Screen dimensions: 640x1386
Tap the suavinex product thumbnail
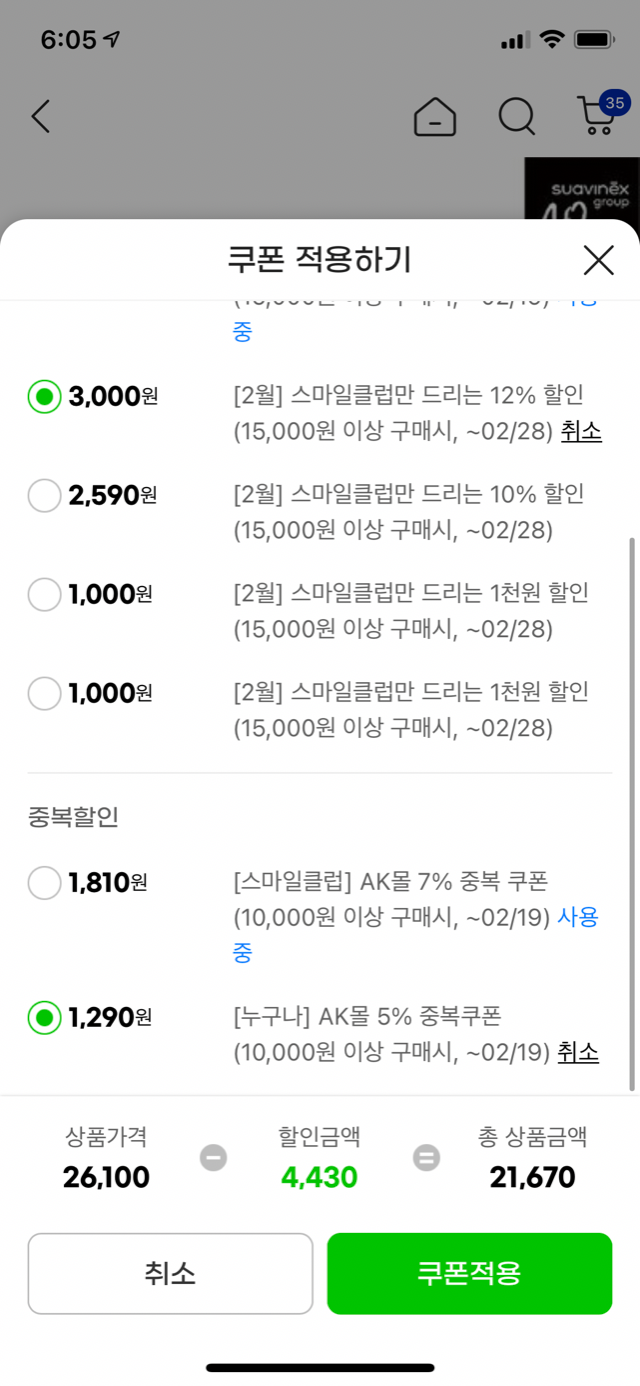click(x=582, y=190)
